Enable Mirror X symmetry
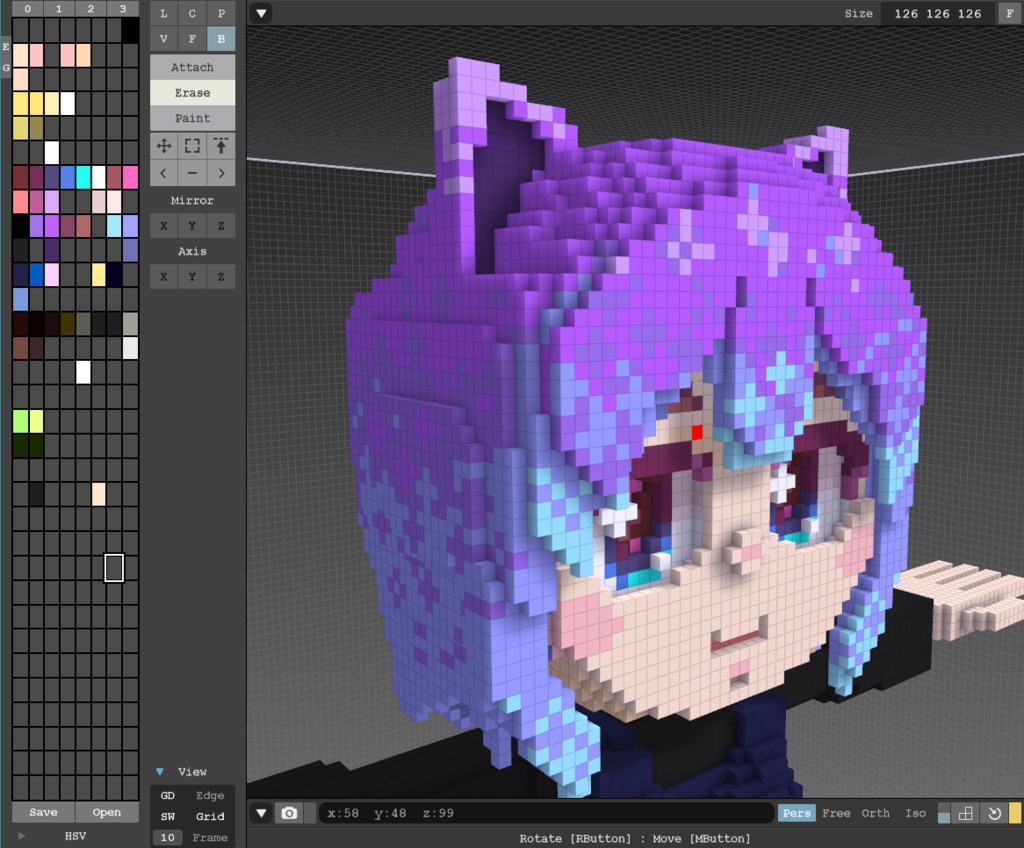Viewport: 1024px width, 848px height. pos(163,225)
